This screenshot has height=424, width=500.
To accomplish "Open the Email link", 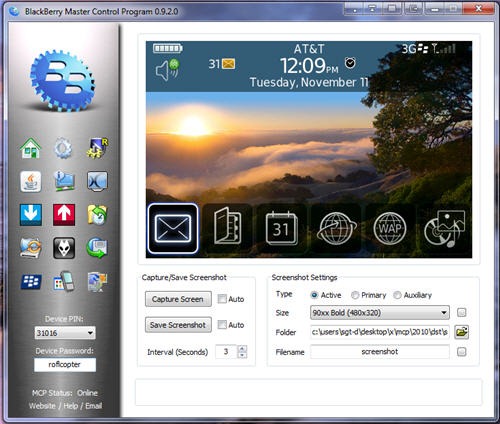I will tap(94, 406).
